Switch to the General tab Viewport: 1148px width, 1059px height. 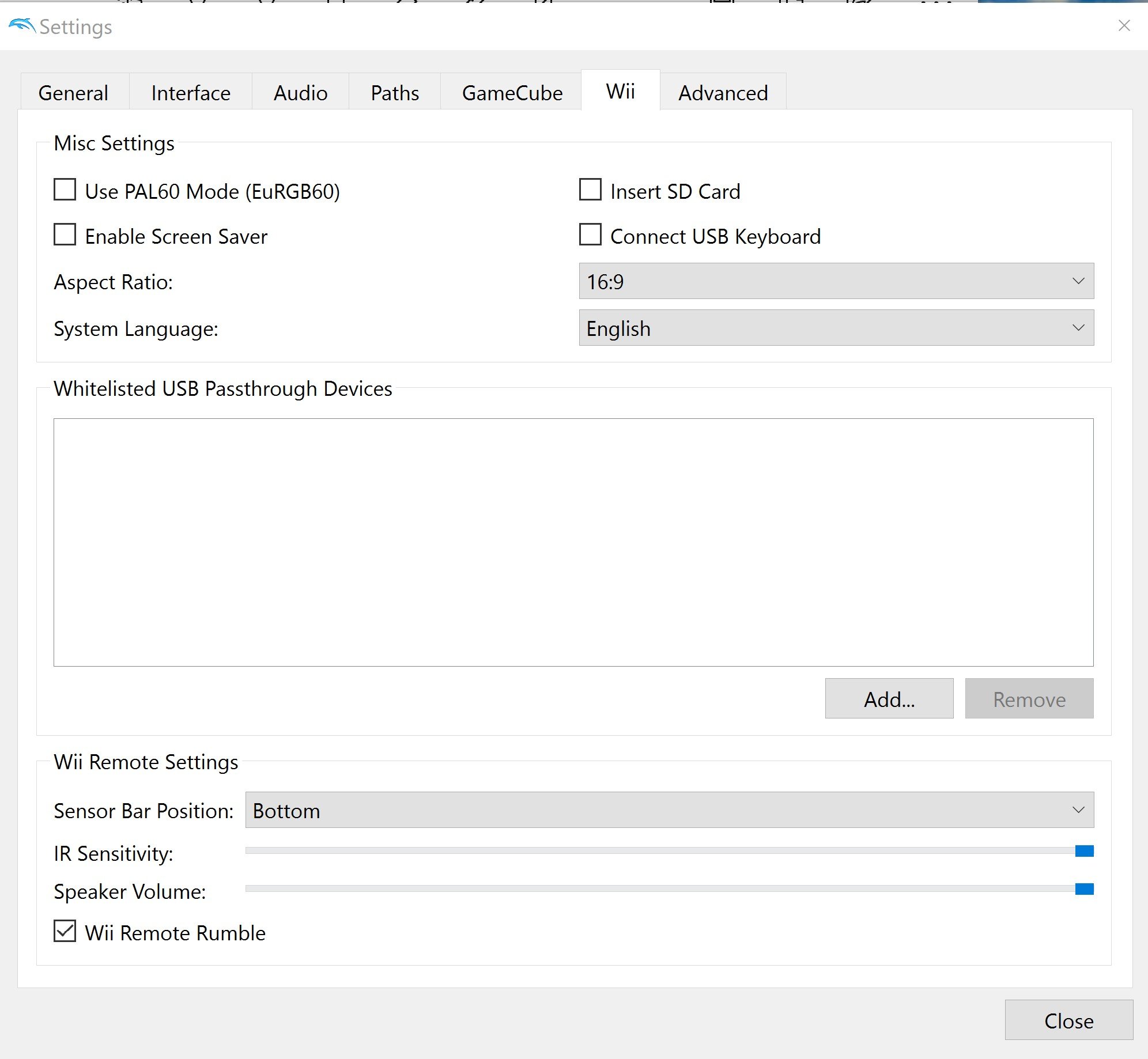click(x=73, y=93)
